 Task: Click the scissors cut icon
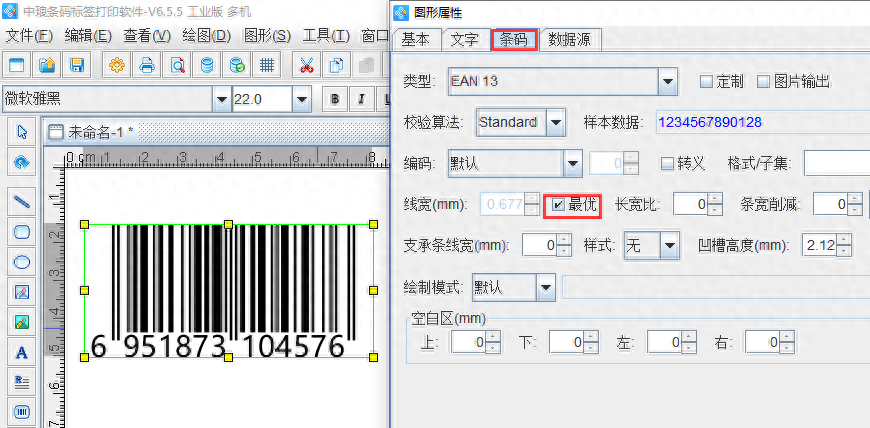tap(306, 66)
